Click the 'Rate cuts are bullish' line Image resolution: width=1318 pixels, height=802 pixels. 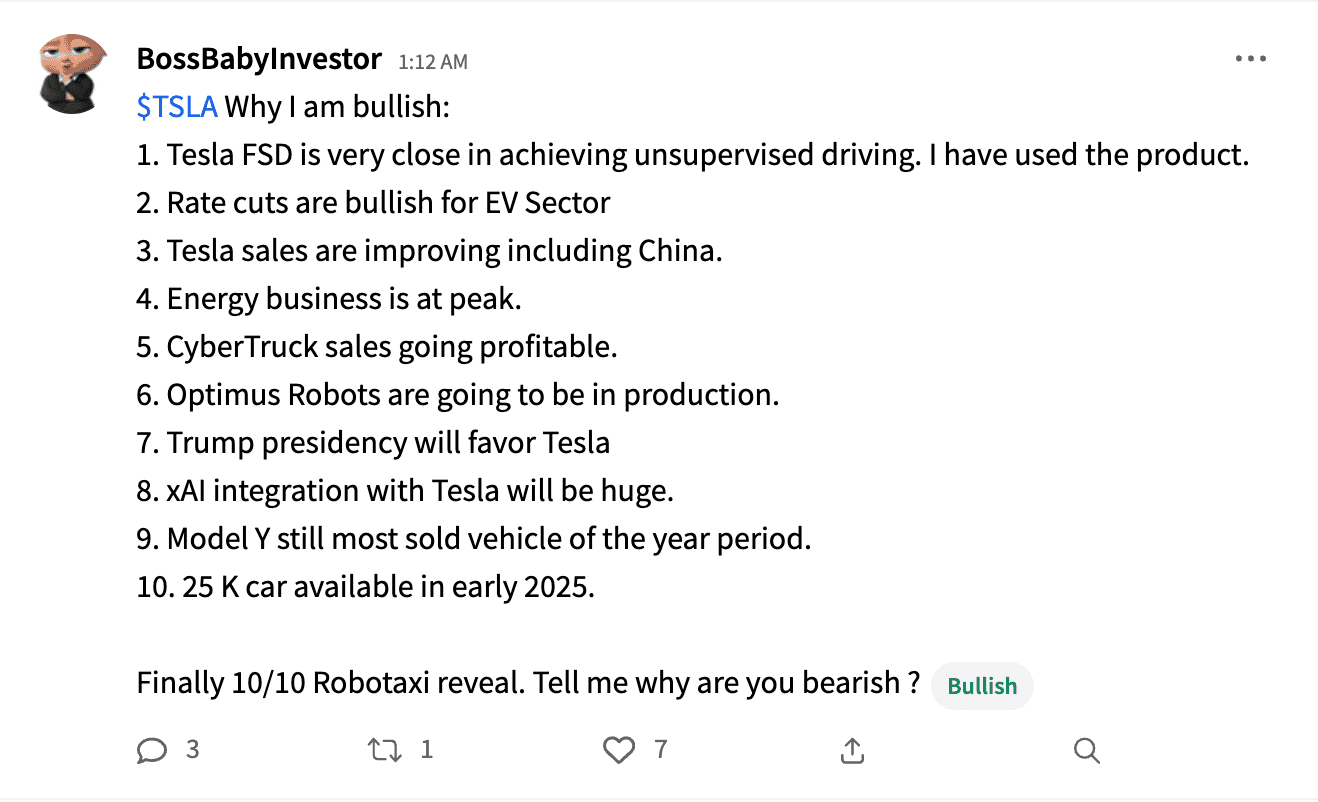pyautogui.click(x=373, y=203)
